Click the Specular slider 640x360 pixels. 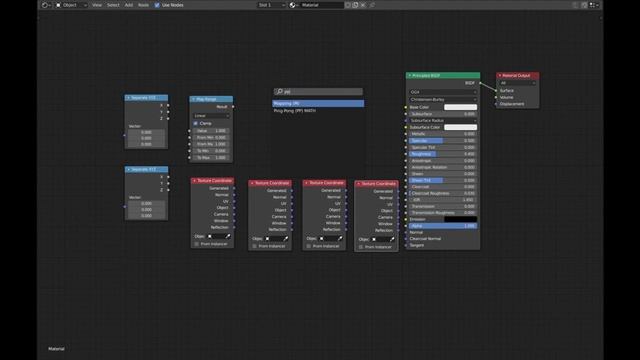(443, 141)
